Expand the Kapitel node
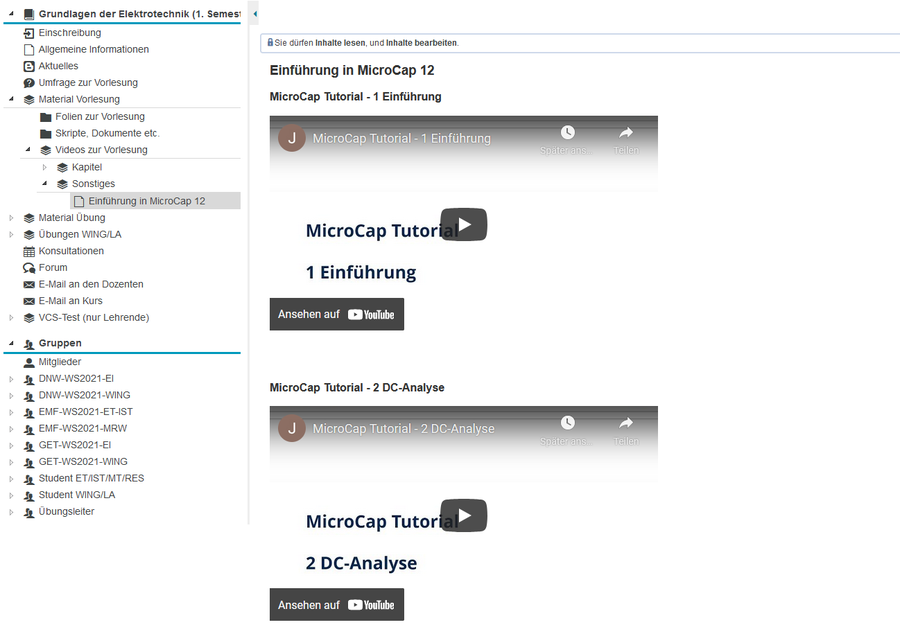Screen dimensions: 900x636 [x=45, y=168]
